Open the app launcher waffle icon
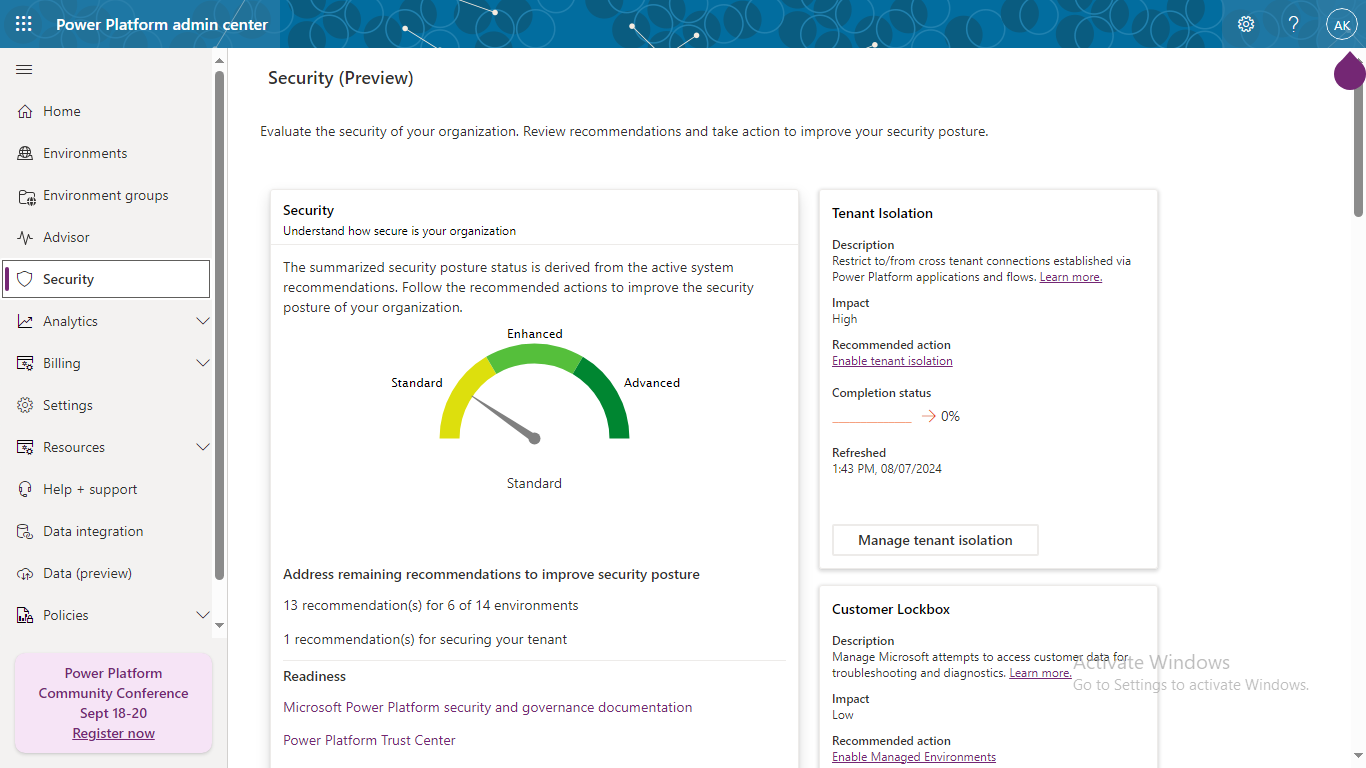 pyautogui.click(x=24, y=24)
